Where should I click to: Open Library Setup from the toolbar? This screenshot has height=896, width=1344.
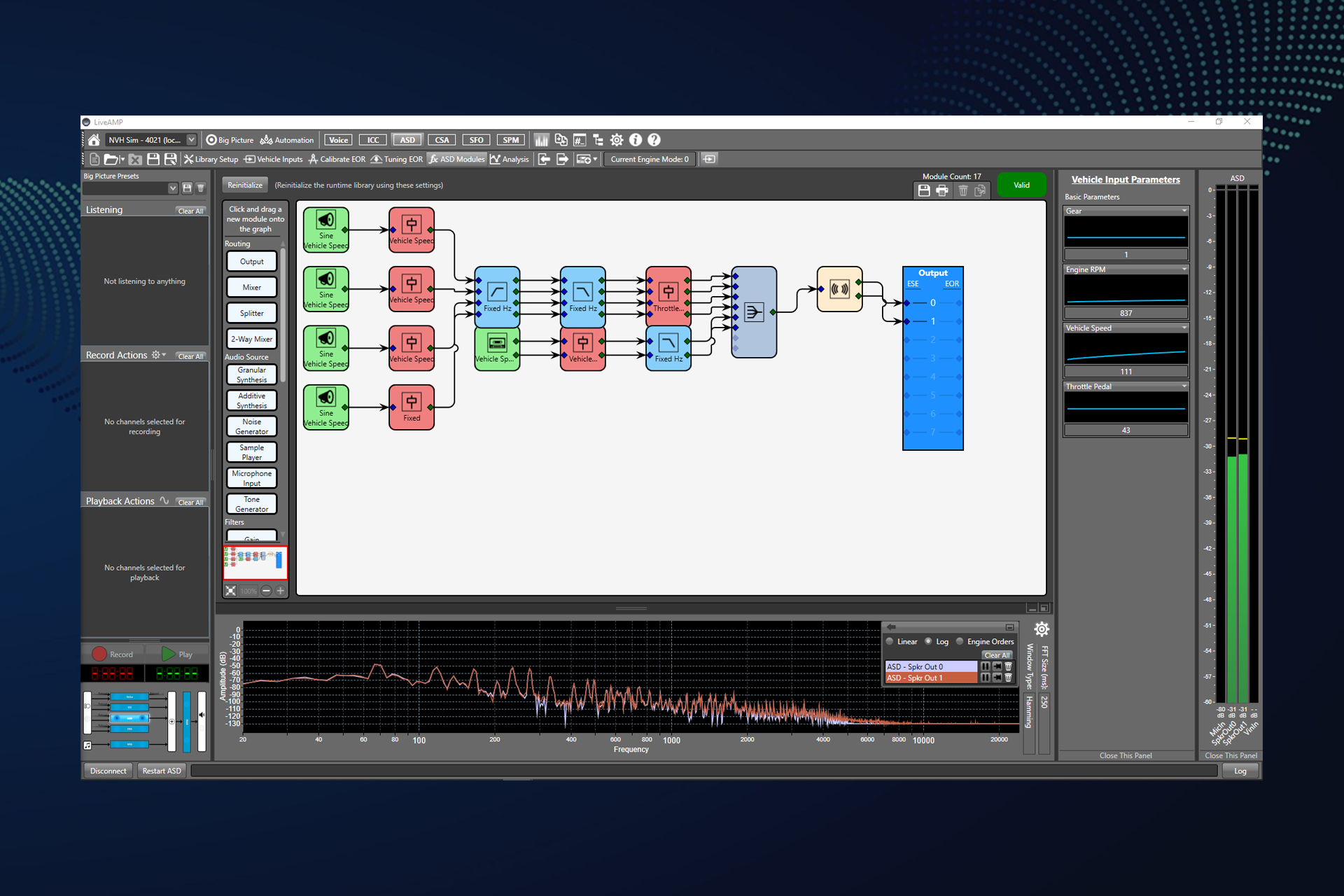(x=211, y=160)
